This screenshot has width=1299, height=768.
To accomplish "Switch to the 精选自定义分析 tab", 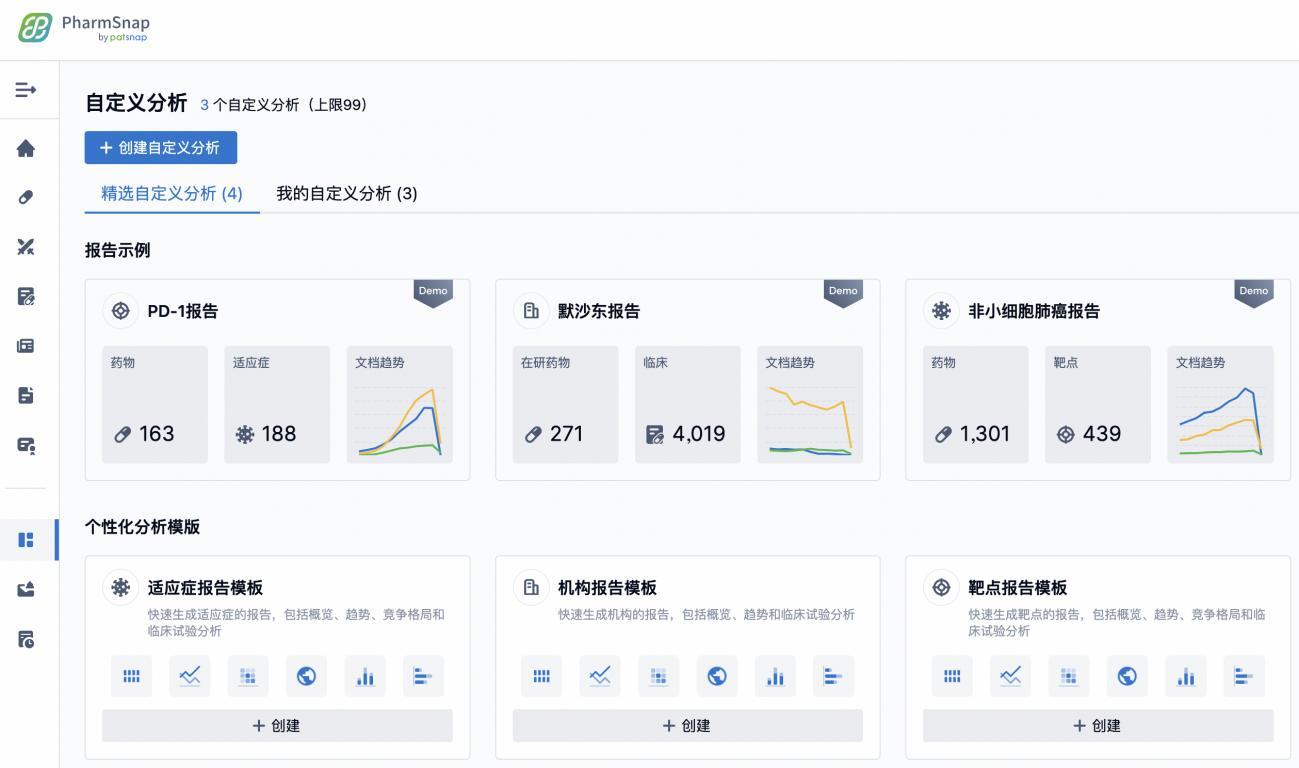I will coord(170,194).
